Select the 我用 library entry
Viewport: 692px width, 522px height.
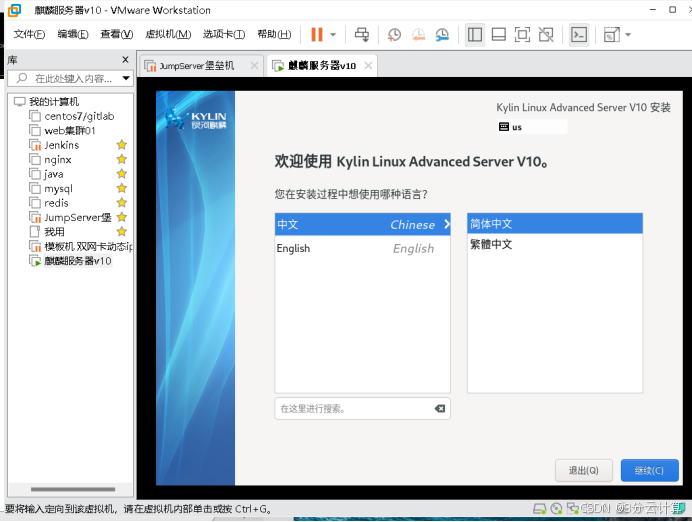coord(54,232)
